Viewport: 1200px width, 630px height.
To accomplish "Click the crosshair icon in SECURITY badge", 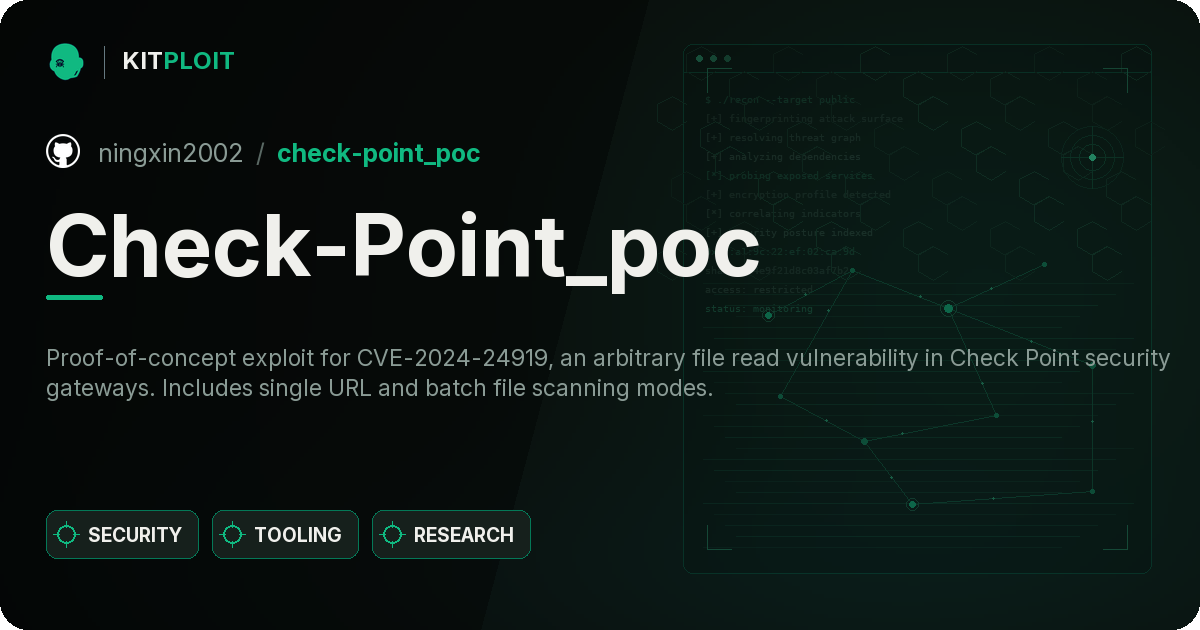I will [67, 535].
